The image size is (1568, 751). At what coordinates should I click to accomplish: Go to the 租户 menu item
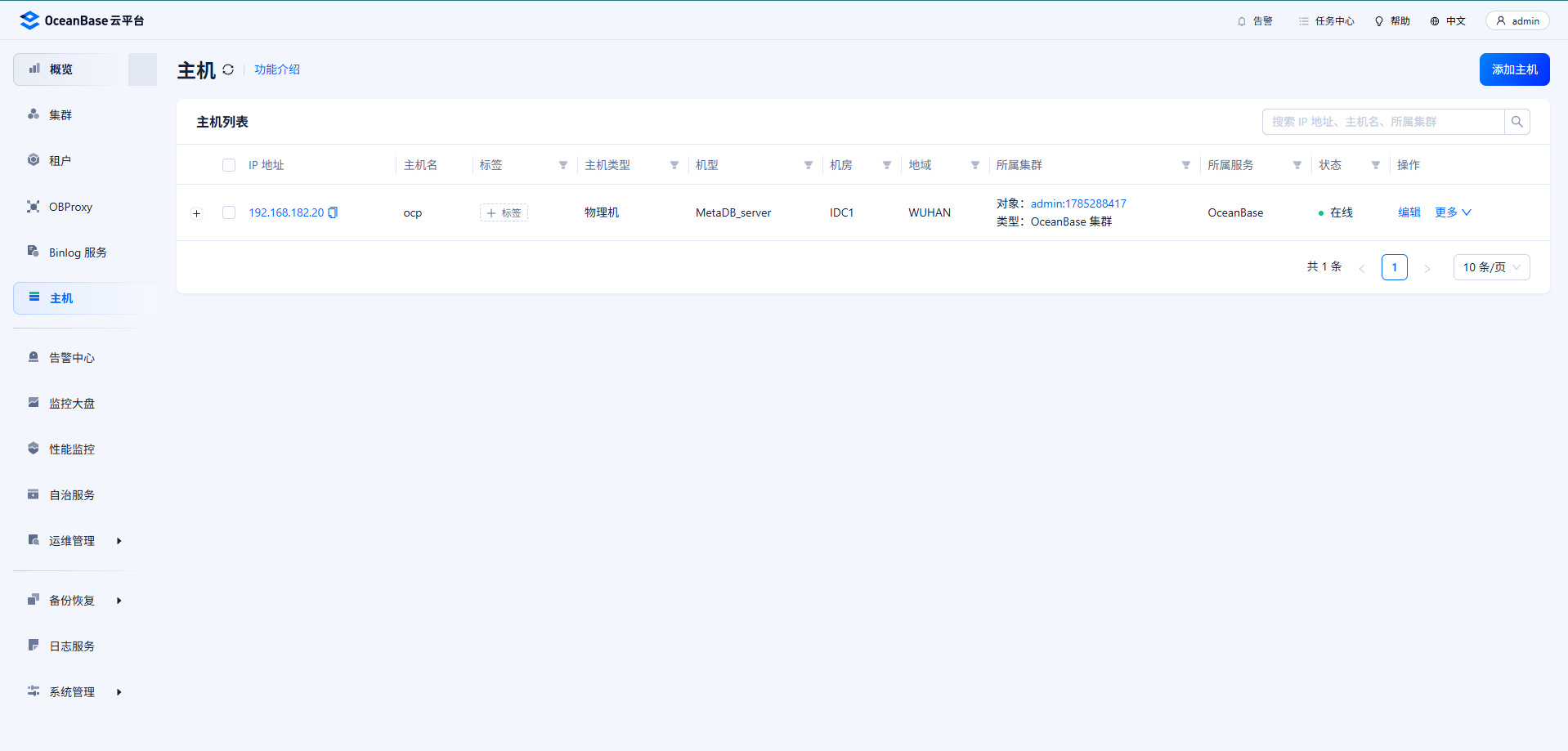85,161
